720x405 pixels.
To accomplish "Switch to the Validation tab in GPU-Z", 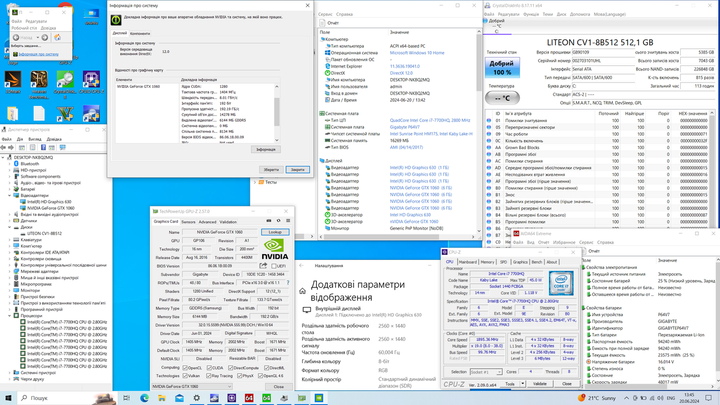I will [x=228, y=222].
